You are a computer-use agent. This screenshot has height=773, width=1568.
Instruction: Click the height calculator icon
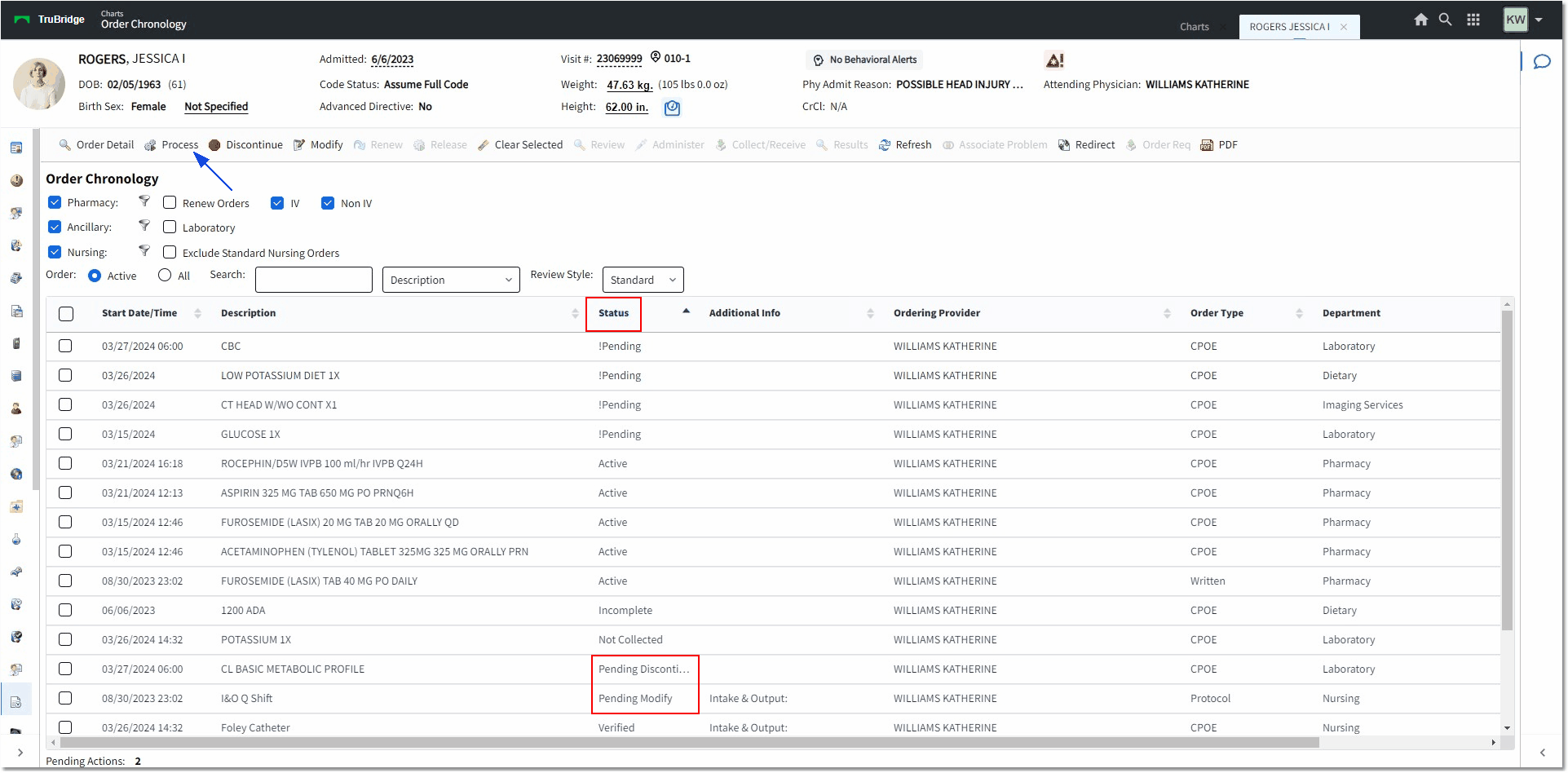(x=672, y=108)
